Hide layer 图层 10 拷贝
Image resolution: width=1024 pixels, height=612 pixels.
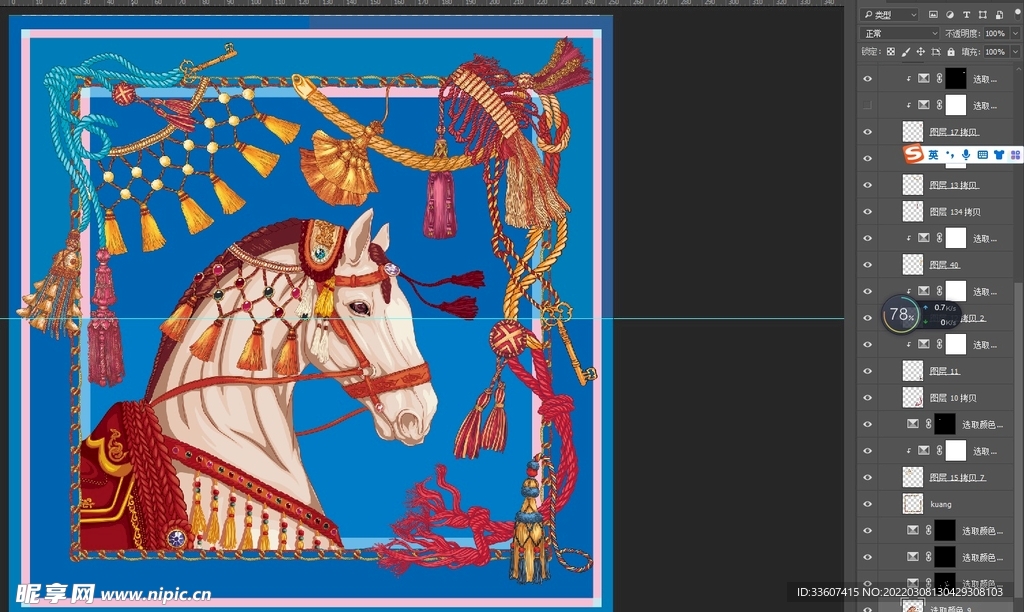(x=867, y=398)
